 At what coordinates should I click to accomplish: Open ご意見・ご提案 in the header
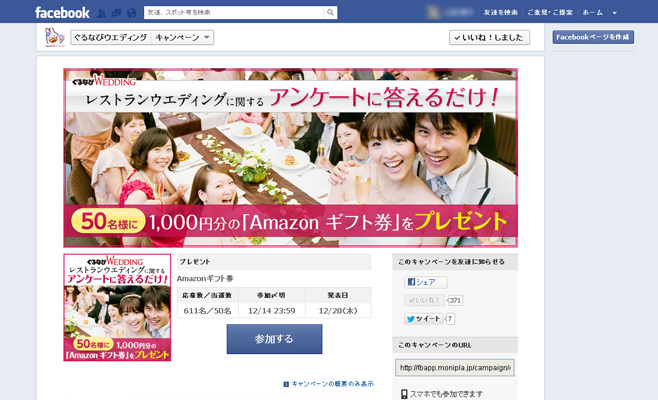tap(550, 13)
